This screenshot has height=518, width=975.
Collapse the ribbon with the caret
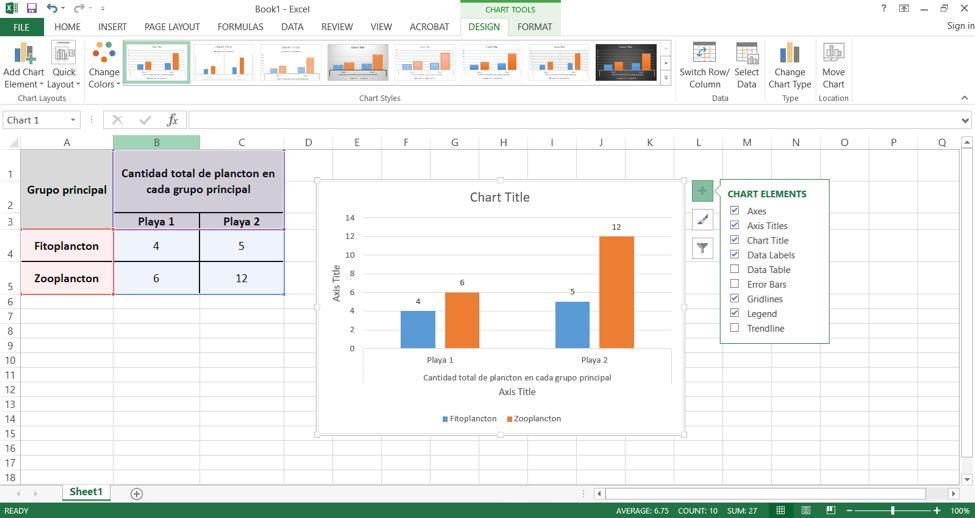click(964, 98)
